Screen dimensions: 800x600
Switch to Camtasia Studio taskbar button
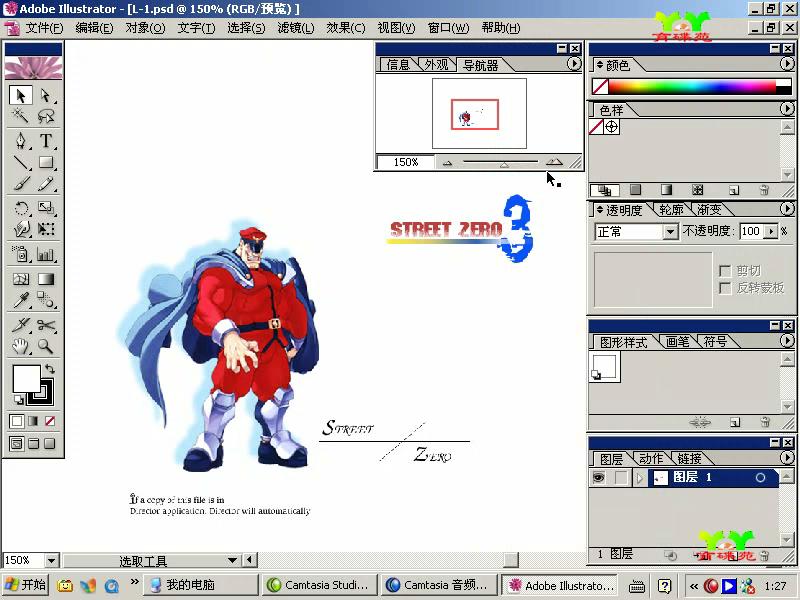[319, 585]
